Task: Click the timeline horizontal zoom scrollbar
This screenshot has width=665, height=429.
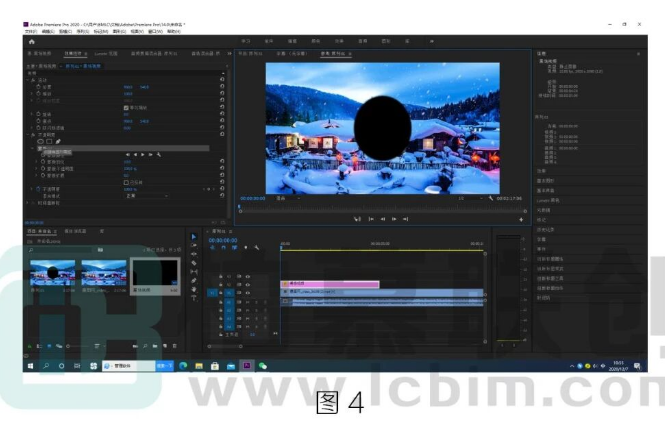Action: pos(224,346)
